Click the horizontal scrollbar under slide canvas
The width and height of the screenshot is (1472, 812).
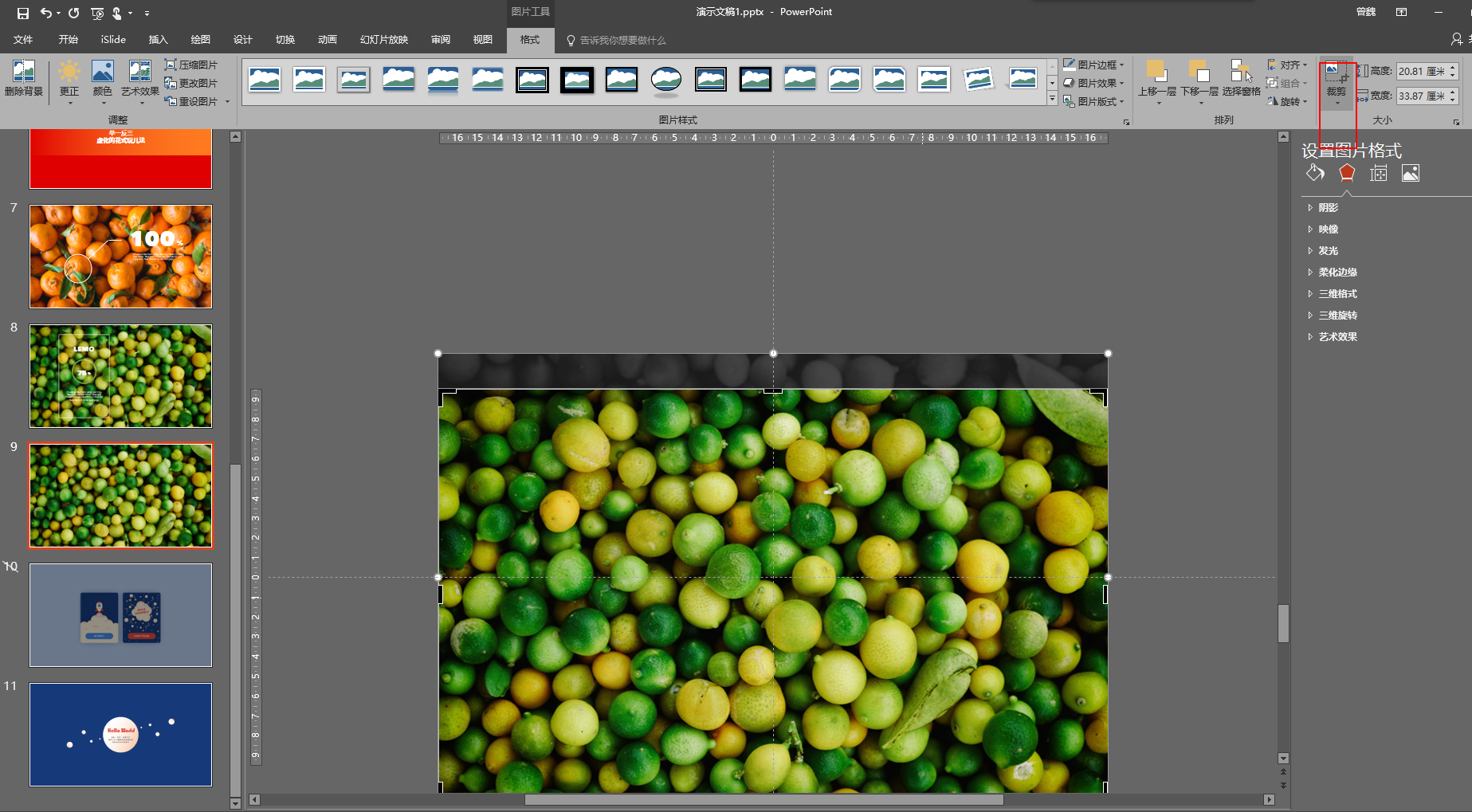click(763, 799)
